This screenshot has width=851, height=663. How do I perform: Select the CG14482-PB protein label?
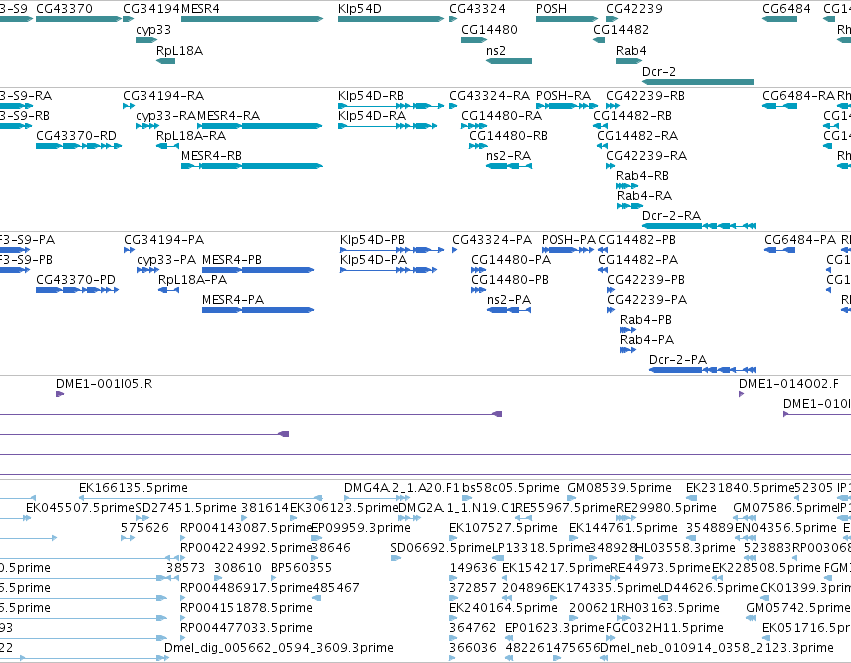637,240
